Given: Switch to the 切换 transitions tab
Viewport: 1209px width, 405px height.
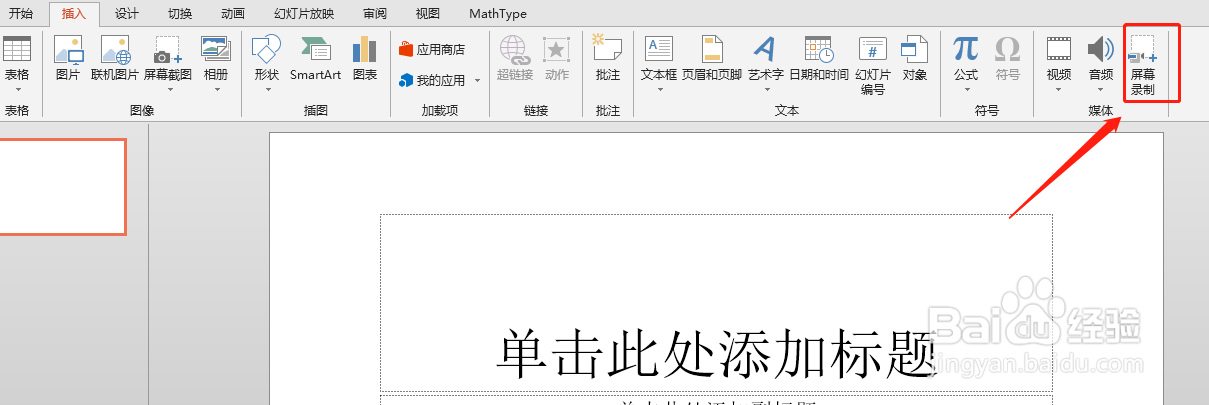Looking at the screenshot, I should 180,14.
